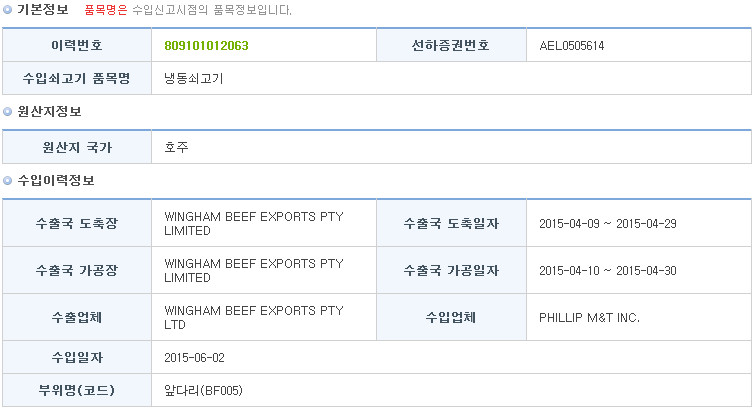Viewport: 754px width, 409px height.
Task: Click the bullet icon beside 기본정보
Action: point(7,10)
